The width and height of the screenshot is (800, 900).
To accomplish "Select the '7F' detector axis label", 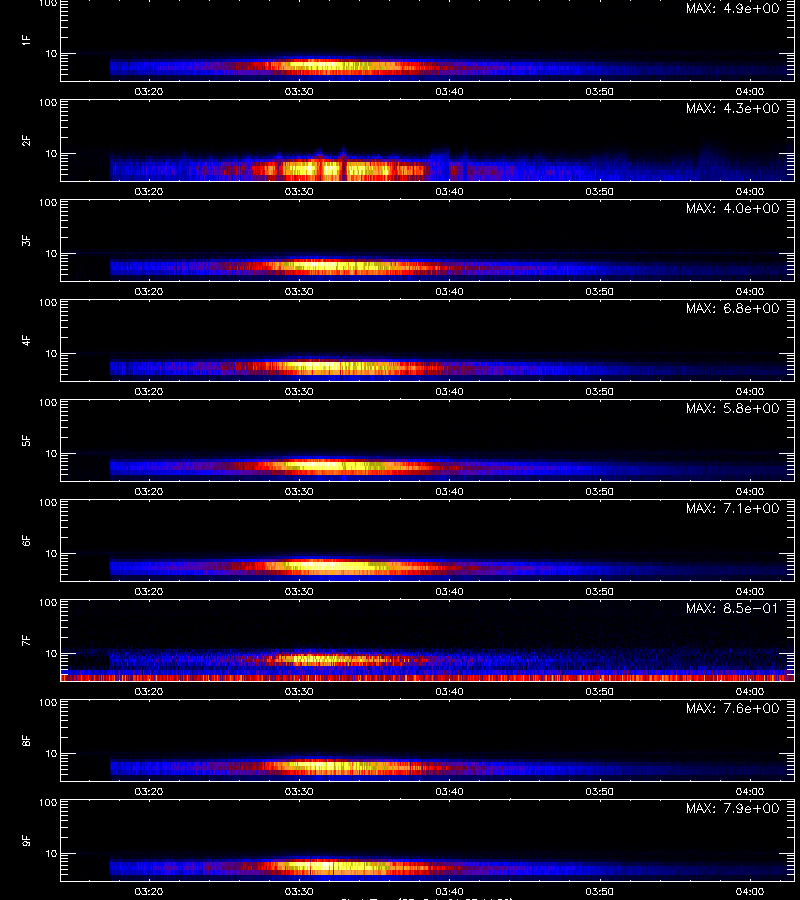I will 26,640.
